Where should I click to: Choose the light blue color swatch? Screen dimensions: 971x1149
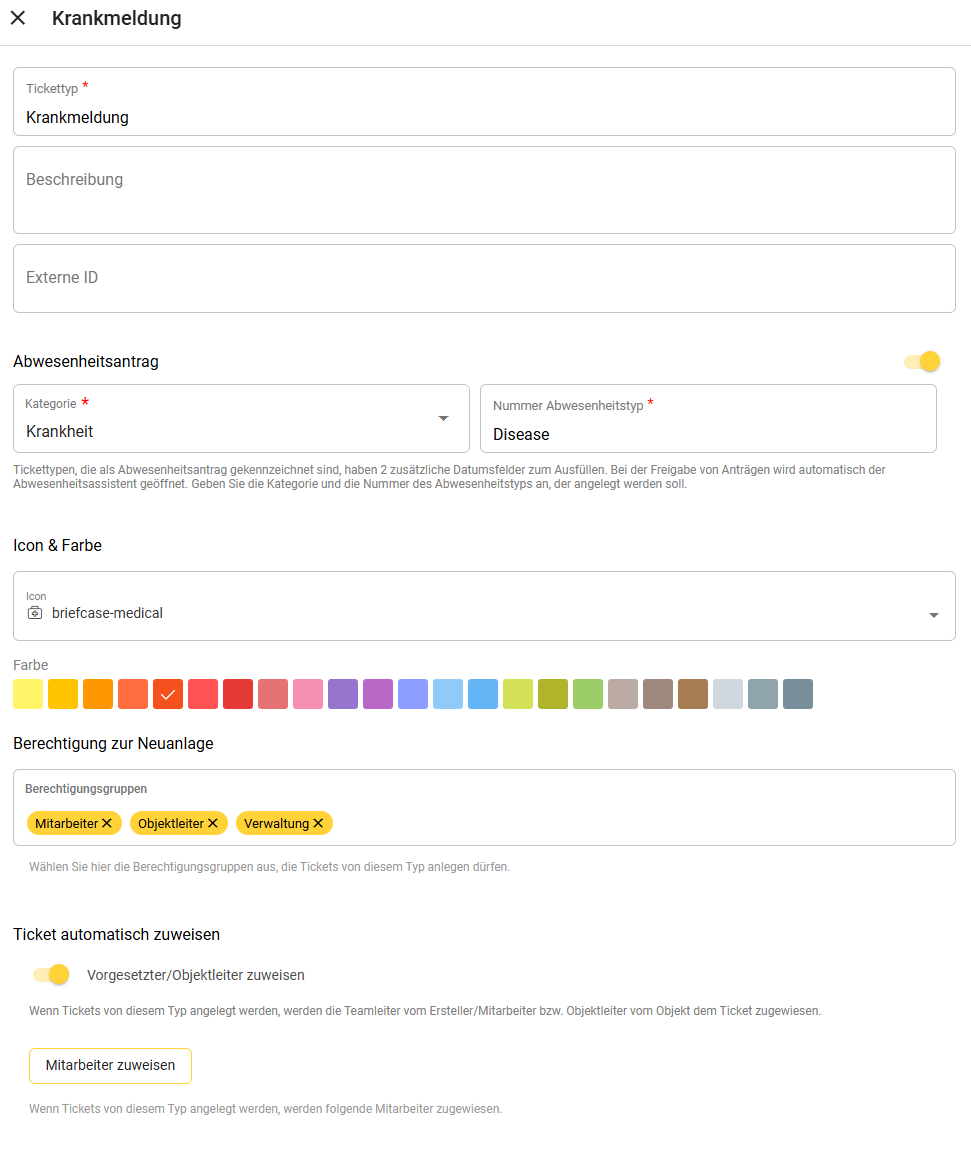(x=448, y=694)
